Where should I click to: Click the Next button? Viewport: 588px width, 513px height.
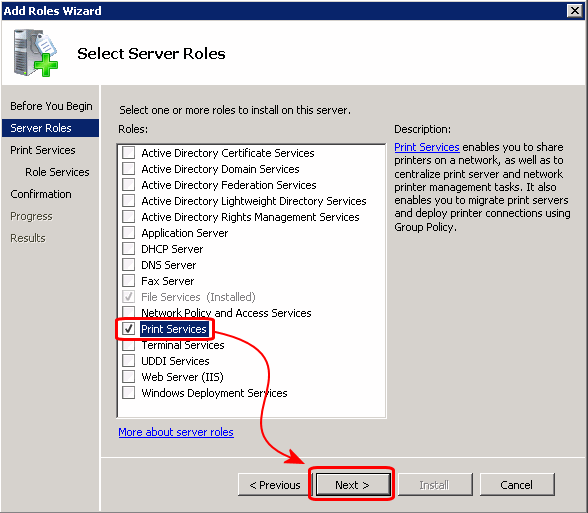(x=352, y=484)
